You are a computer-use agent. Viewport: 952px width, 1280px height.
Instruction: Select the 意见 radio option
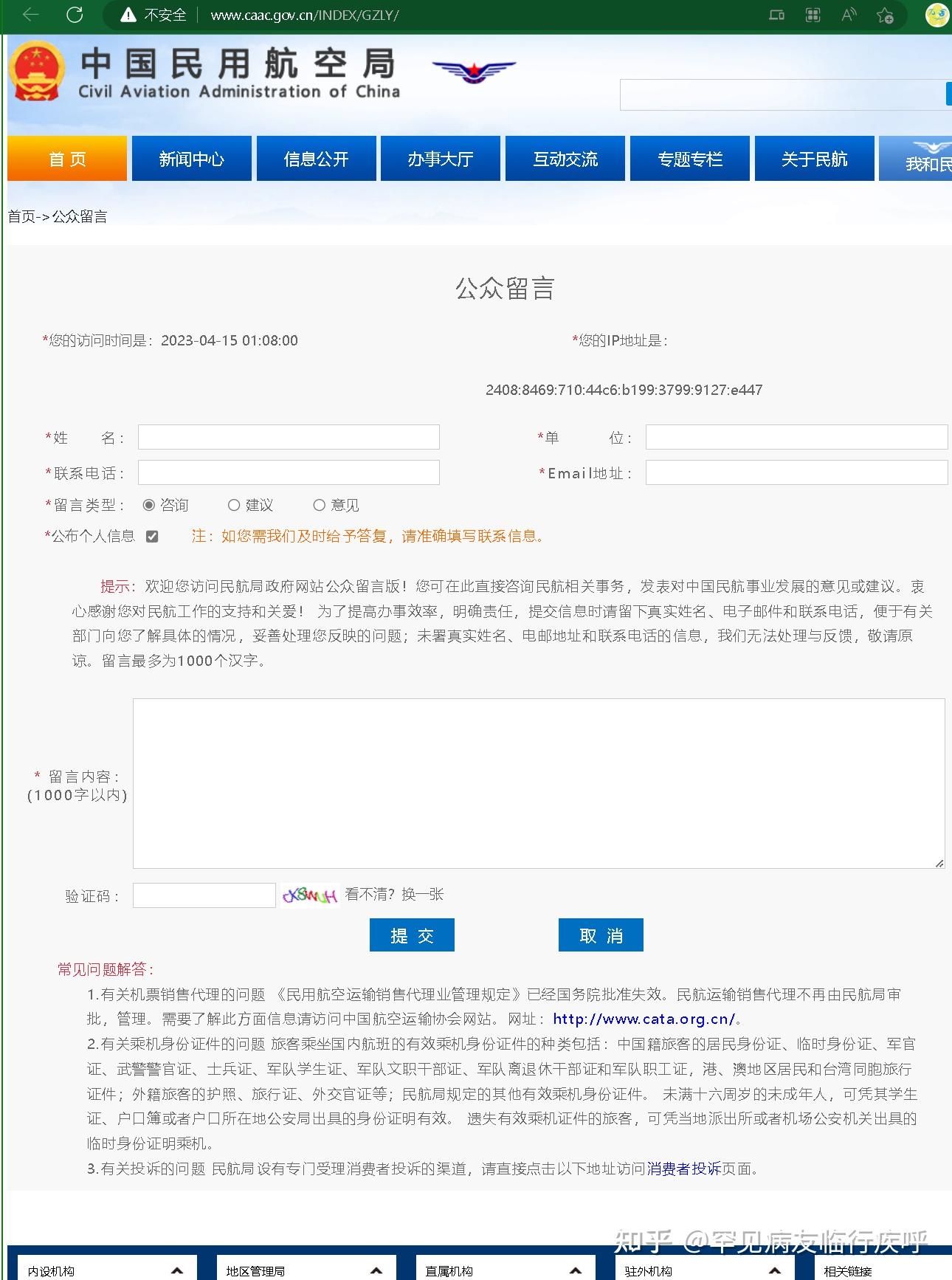tap(319, 505)
